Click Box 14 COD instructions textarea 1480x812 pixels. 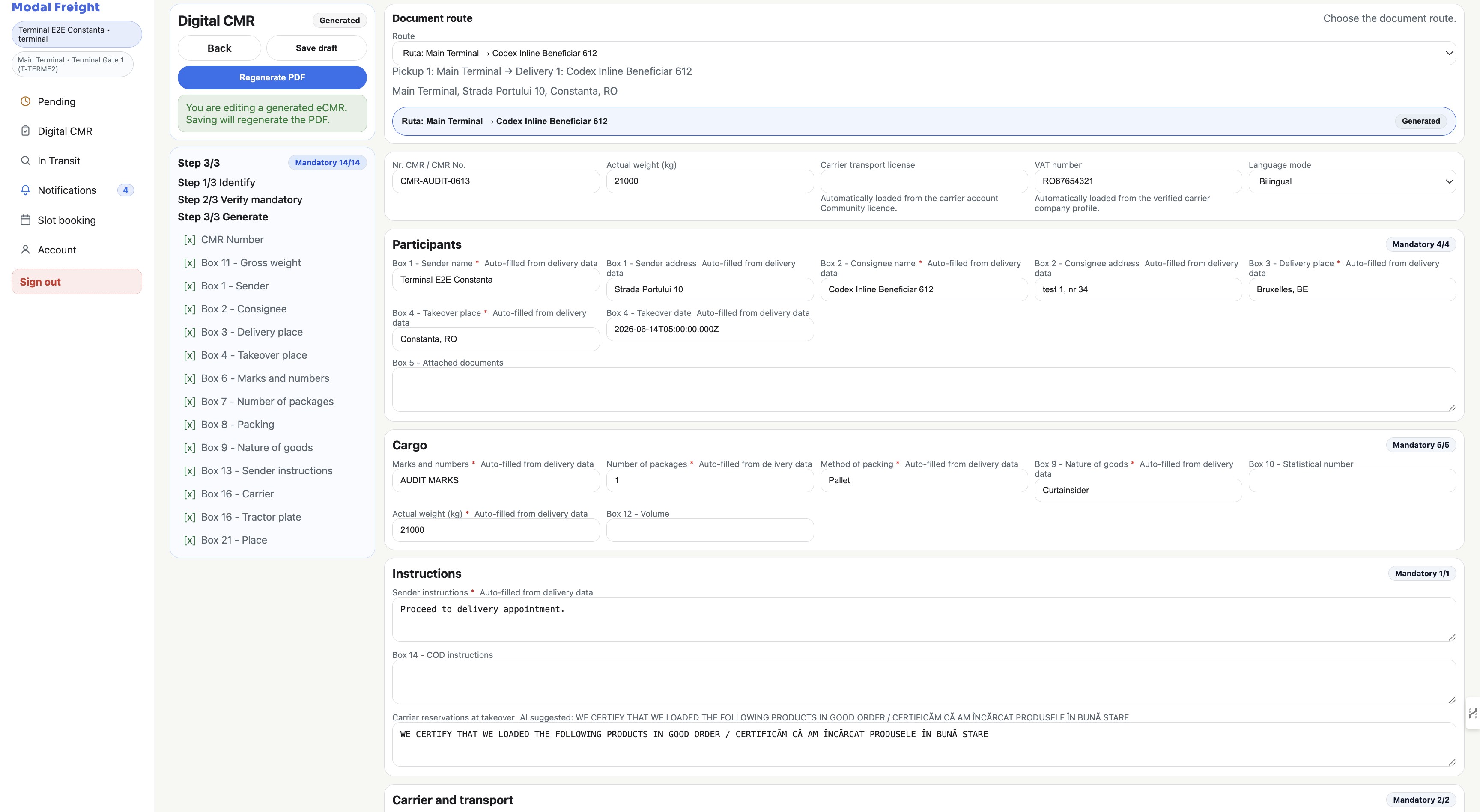[x=924, y=681]
